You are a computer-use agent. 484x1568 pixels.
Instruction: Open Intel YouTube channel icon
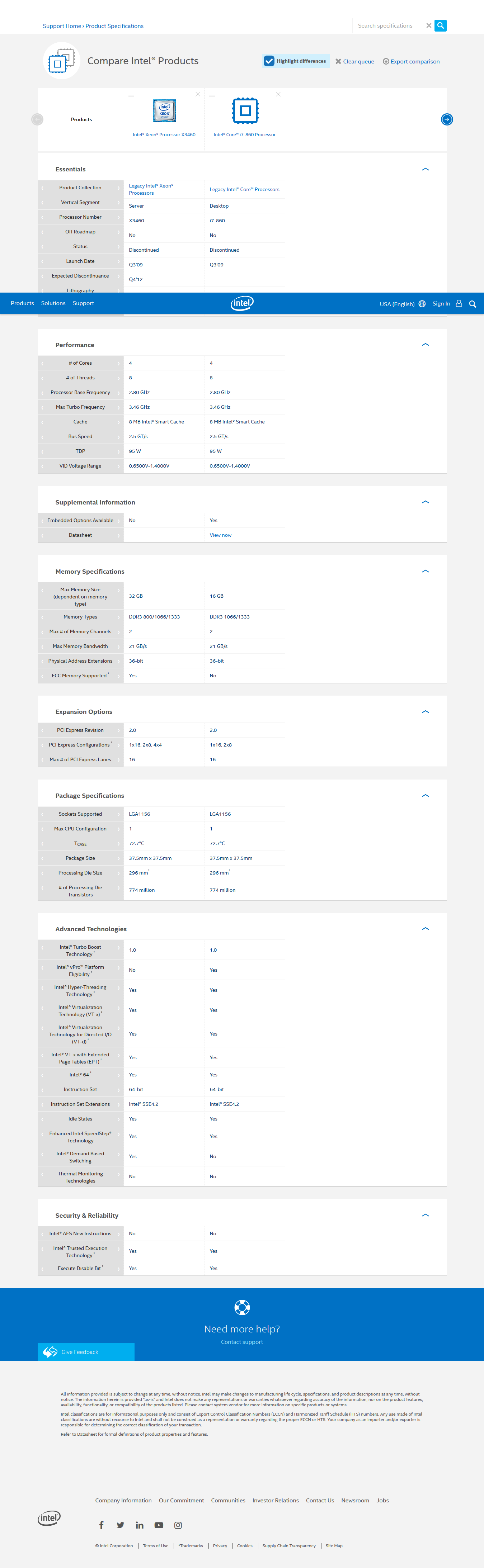coord(159,1525)
